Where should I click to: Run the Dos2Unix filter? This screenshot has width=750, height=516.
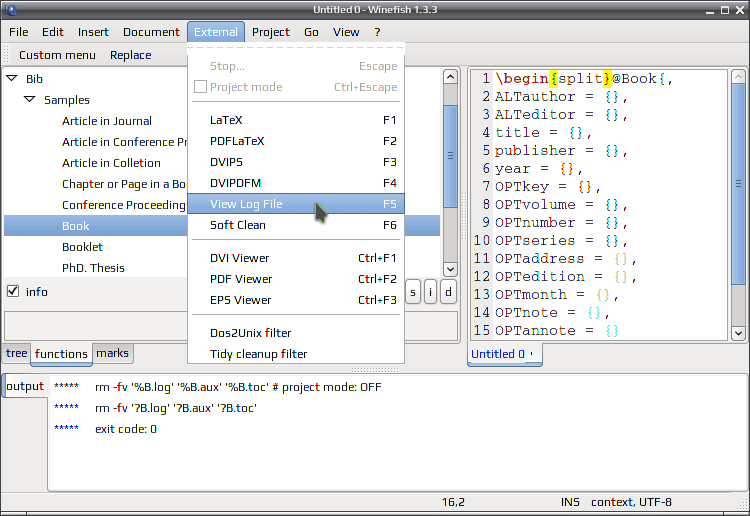coord(296,333)
